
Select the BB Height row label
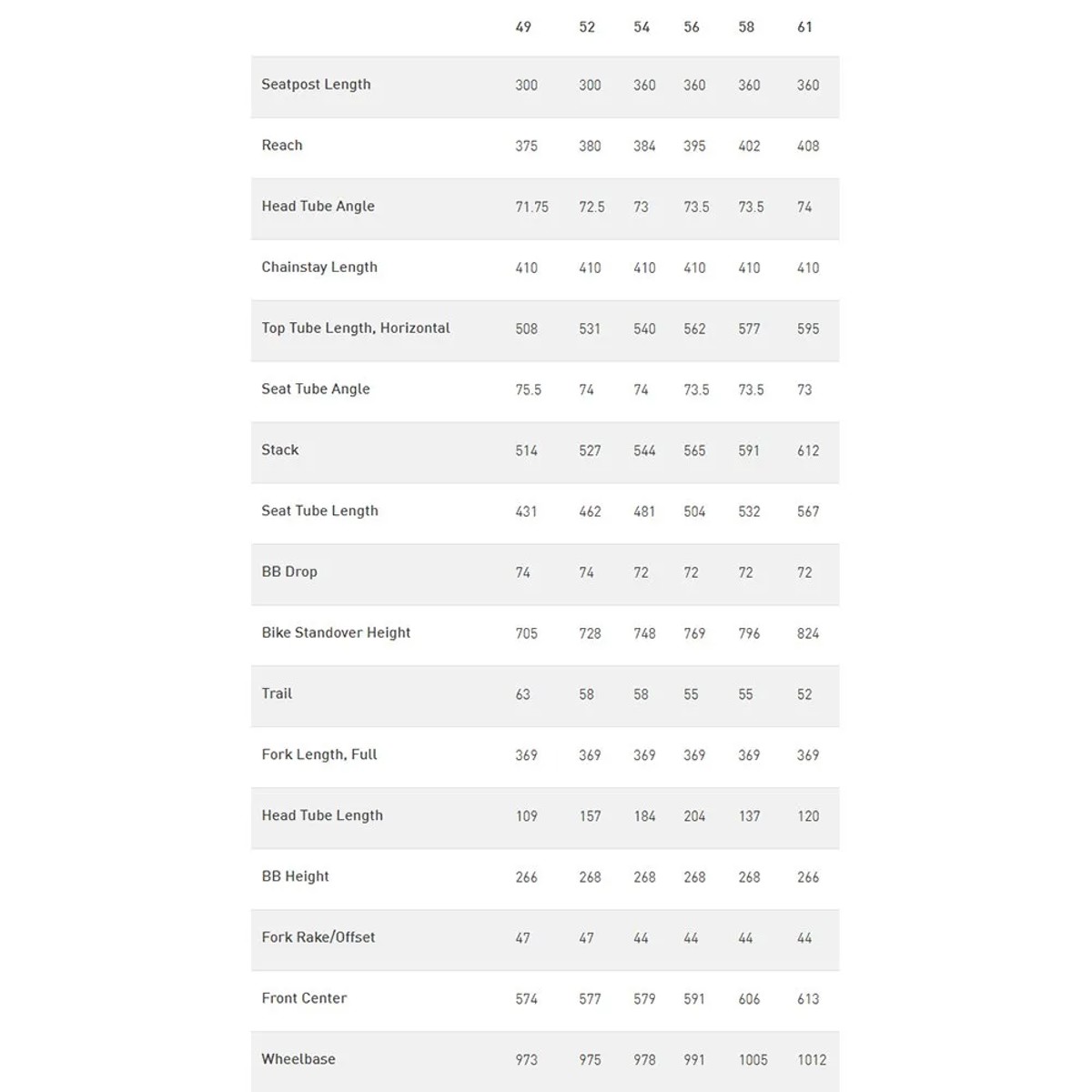tap(295, 877)
